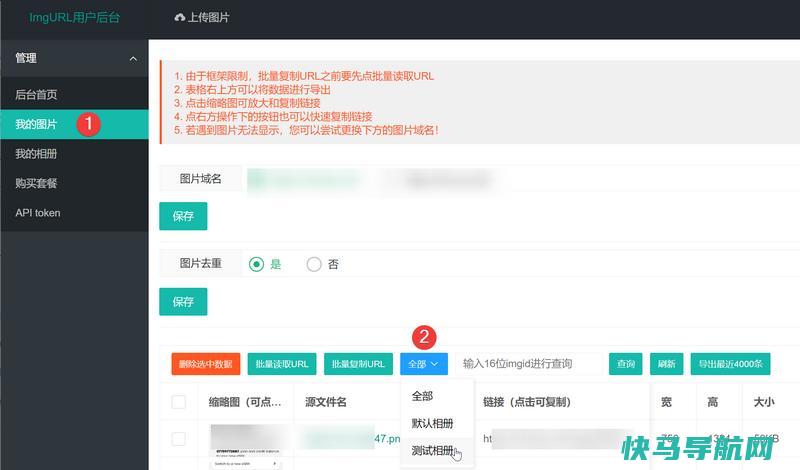Viewport: 800px width, 470px height.
Task: Click the 高 column header
Action: pyautogui.click(x=712, y=402)
